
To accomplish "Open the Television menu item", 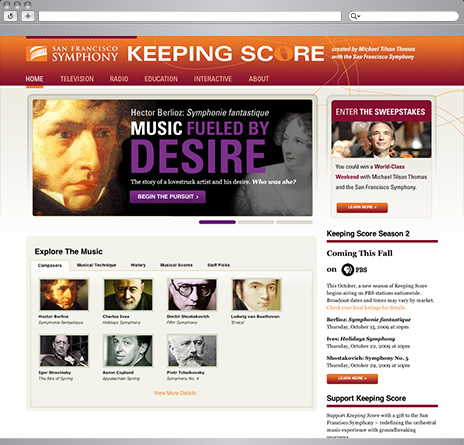I will 77,79.
